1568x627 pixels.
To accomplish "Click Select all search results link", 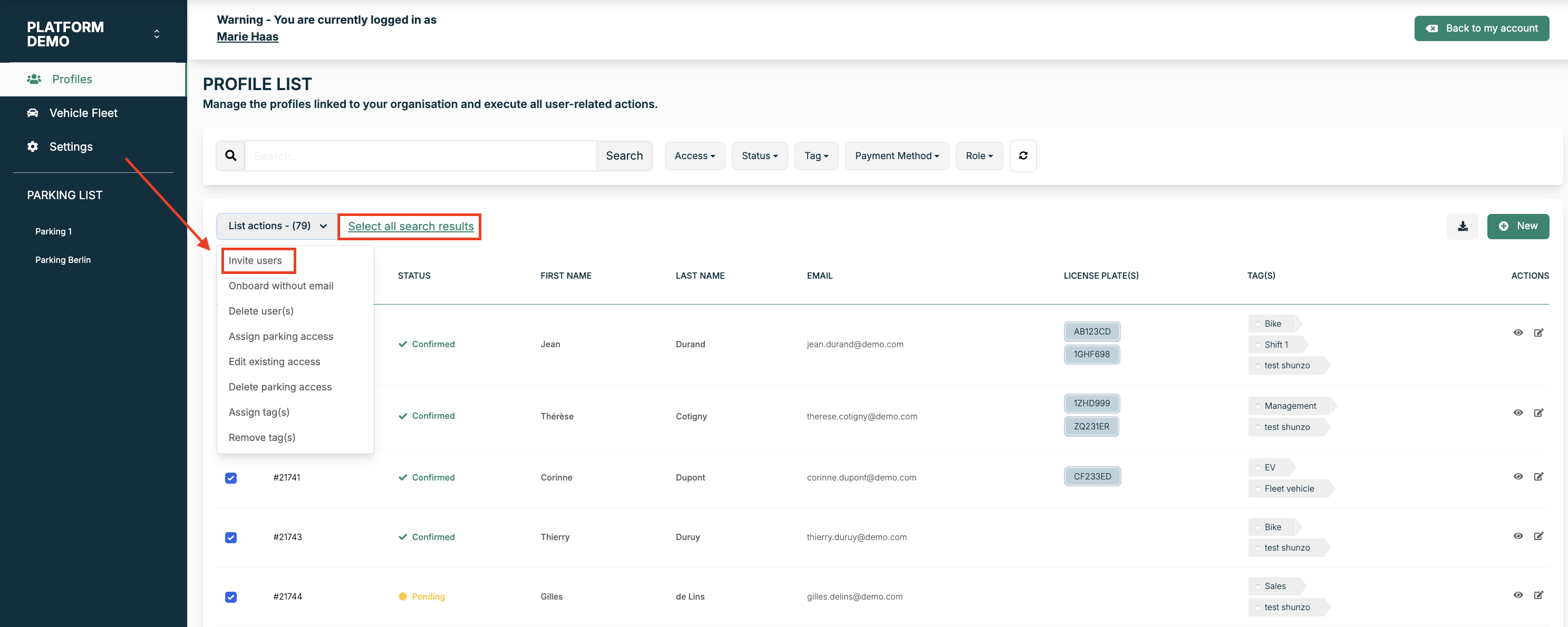I will 410,226.
